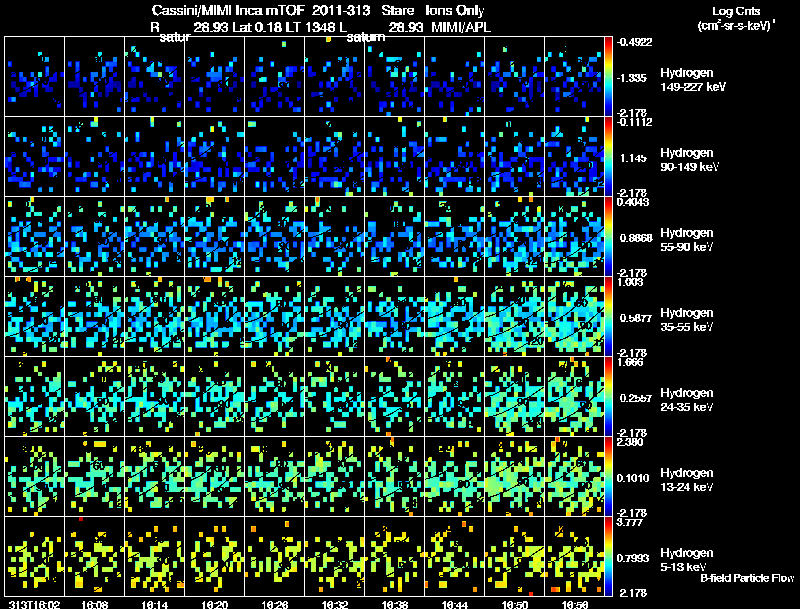Click the -0.1112 color scale value
The width and height of the screenshot is (800, 609).
pyautogui.click(x=634, y=122)
